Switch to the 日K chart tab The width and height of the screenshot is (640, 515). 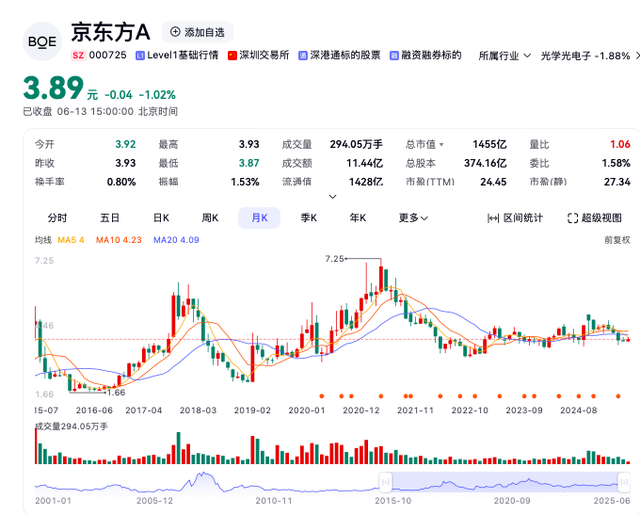[x=161, y=218]
